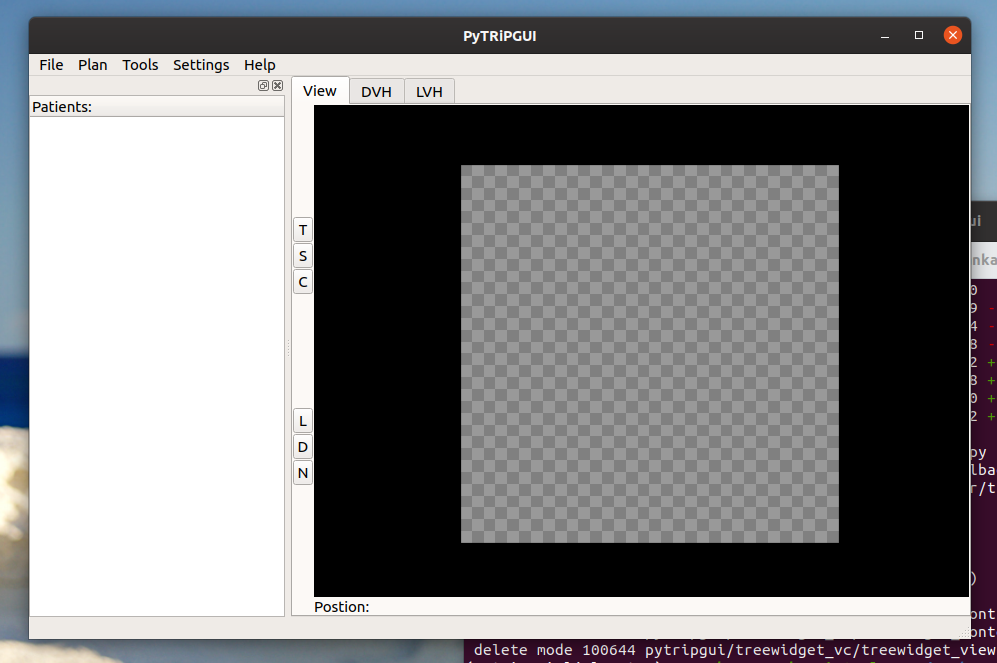
Task: Open the Settings menu
Action: click(200, 64)
